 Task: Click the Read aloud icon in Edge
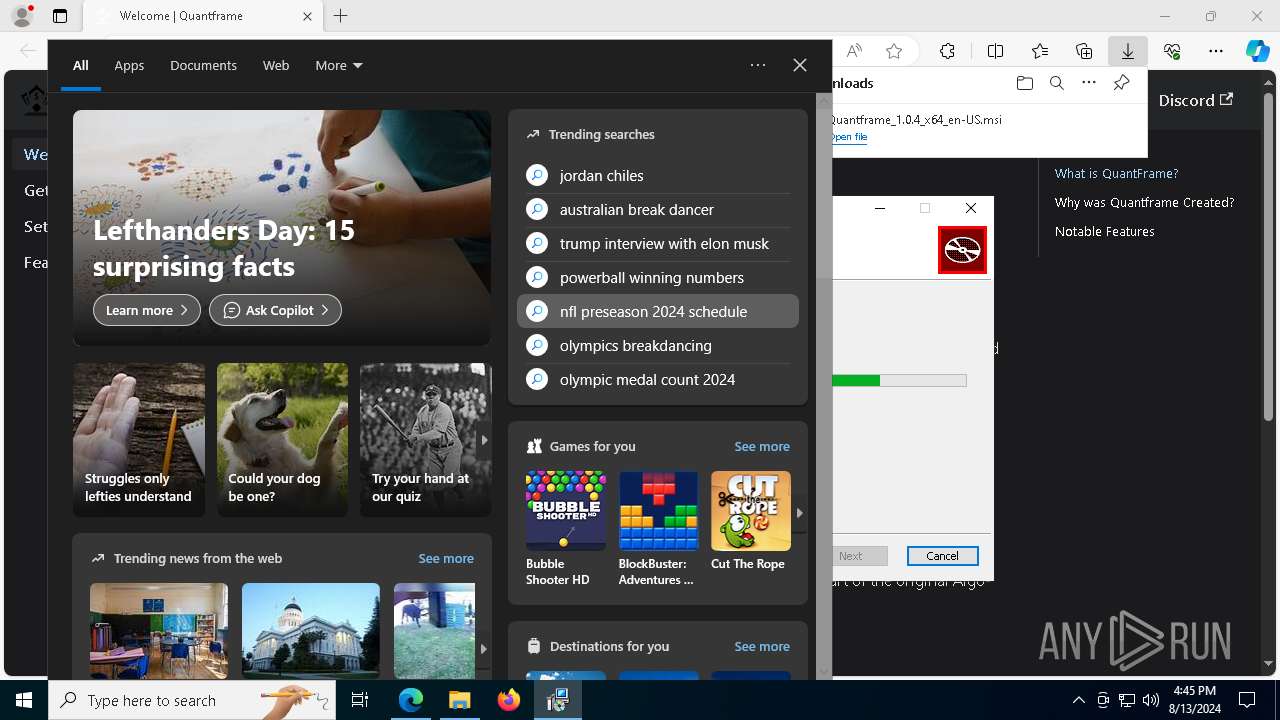point(854,51)
